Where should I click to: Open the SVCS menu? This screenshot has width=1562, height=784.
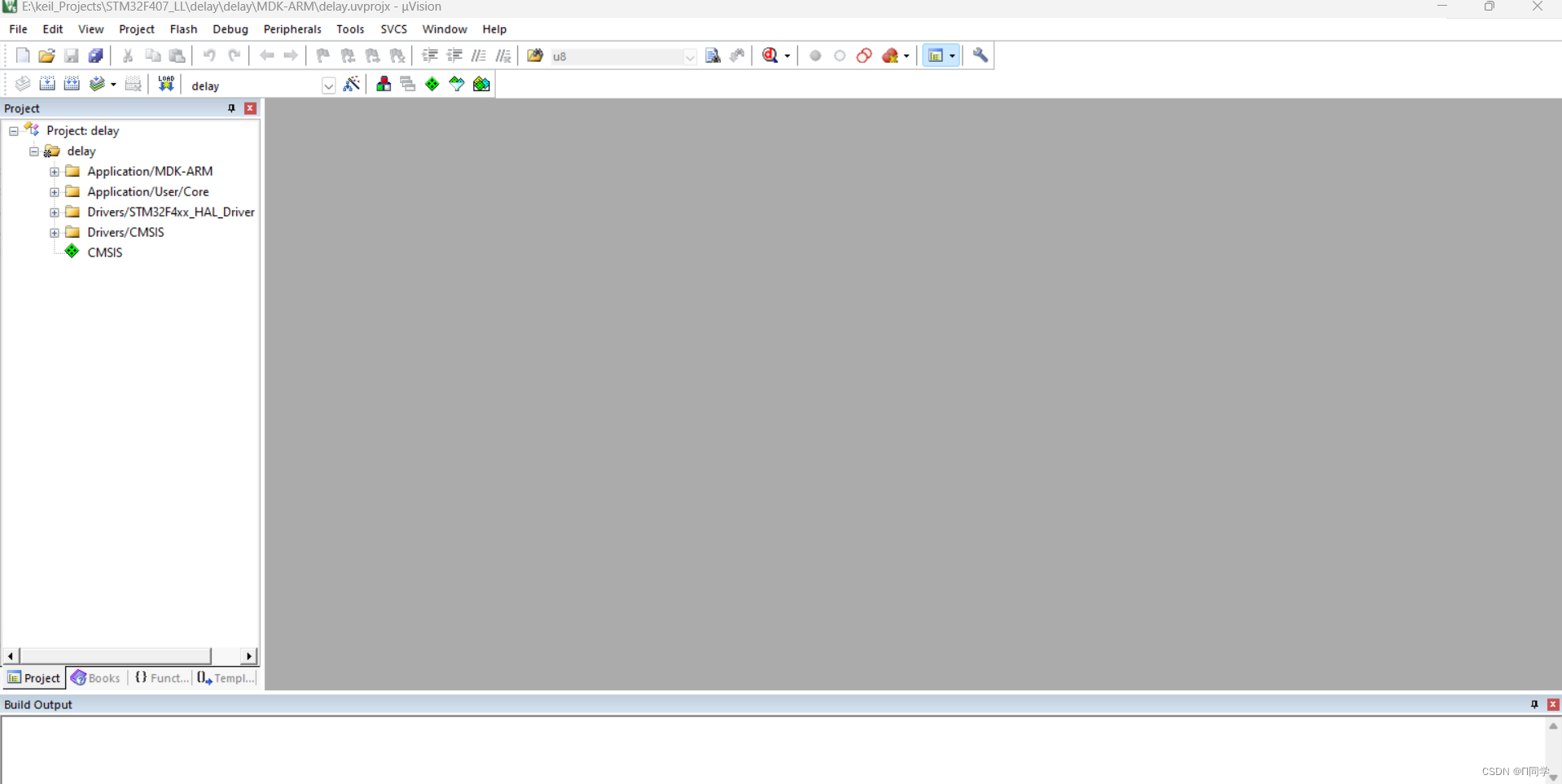pyautogui.click(x=393, y=29)
